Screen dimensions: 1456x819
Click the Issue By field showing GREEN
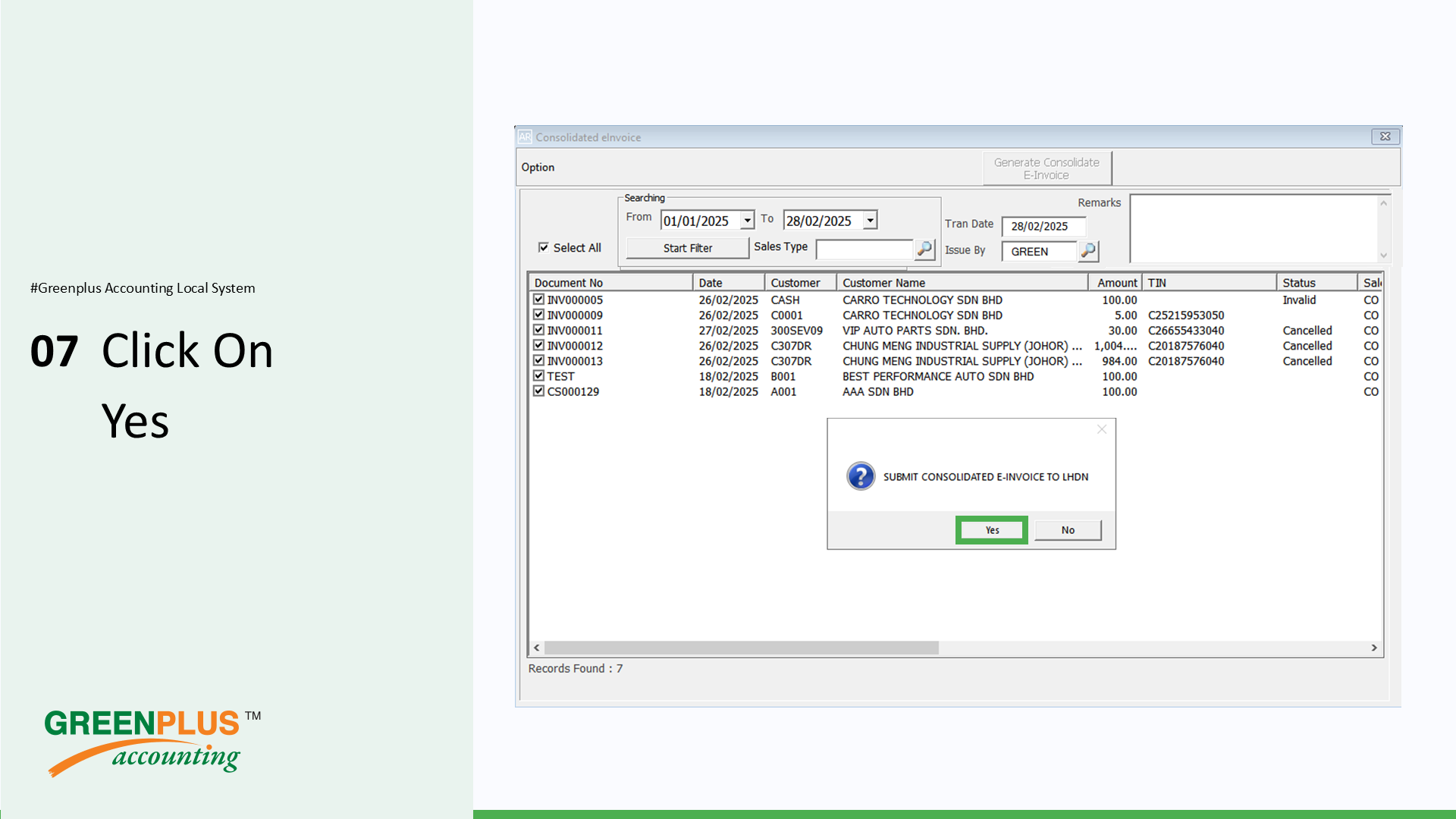(1039, 251)
